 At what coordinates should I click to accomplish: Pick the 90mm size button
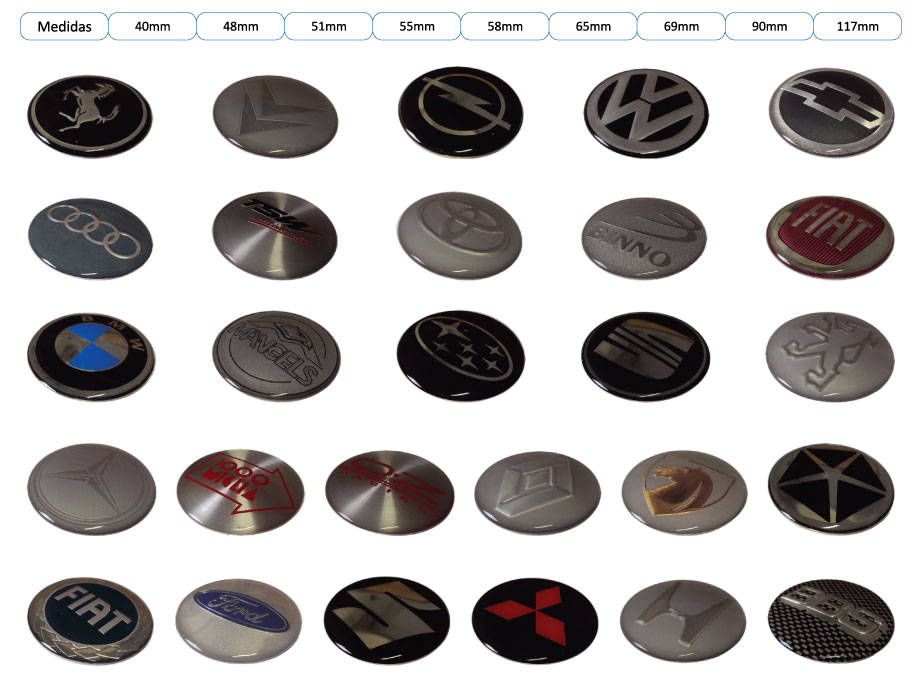769,26
